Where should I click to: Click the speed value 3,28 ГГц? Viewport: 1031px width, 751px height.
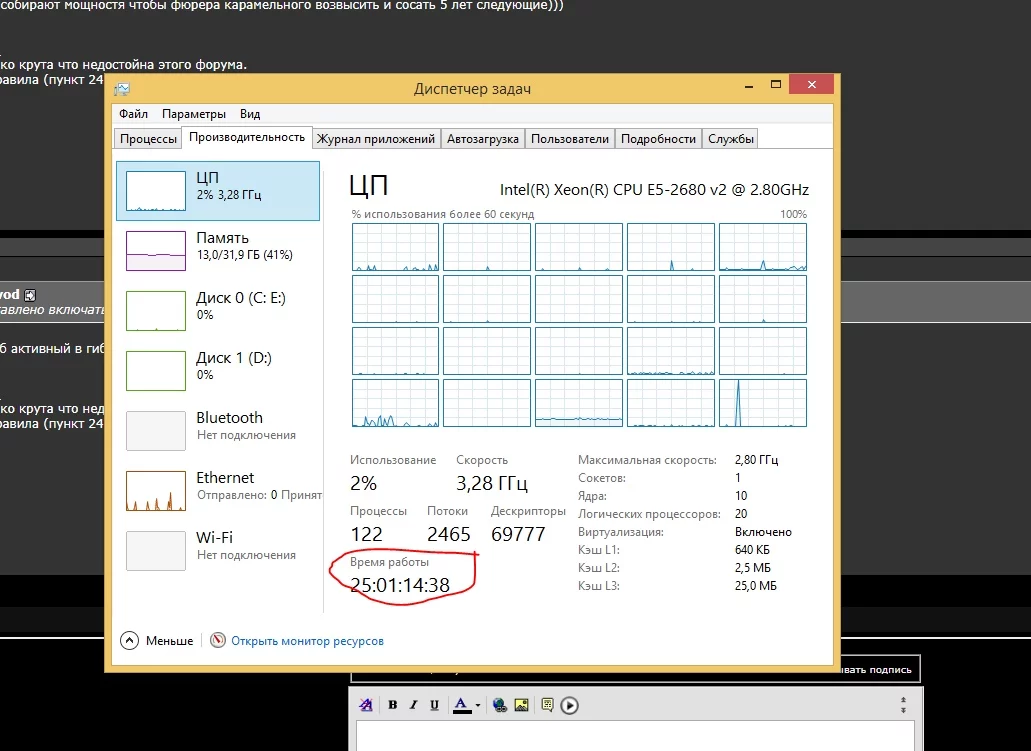492,483
